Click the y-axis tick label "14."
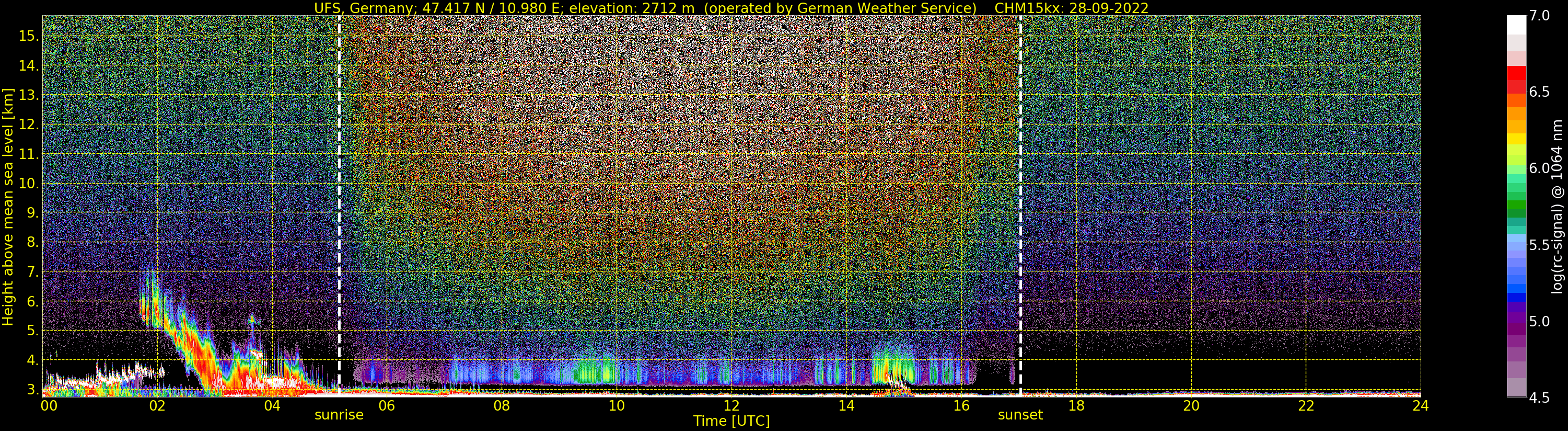Screen dimensions: 1568x431 tap(29, 66)
